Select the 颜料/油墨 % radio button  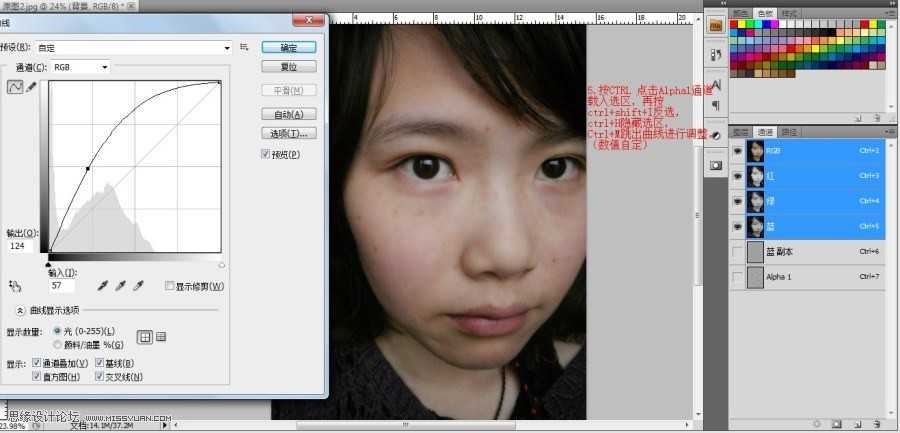point(57,345)
